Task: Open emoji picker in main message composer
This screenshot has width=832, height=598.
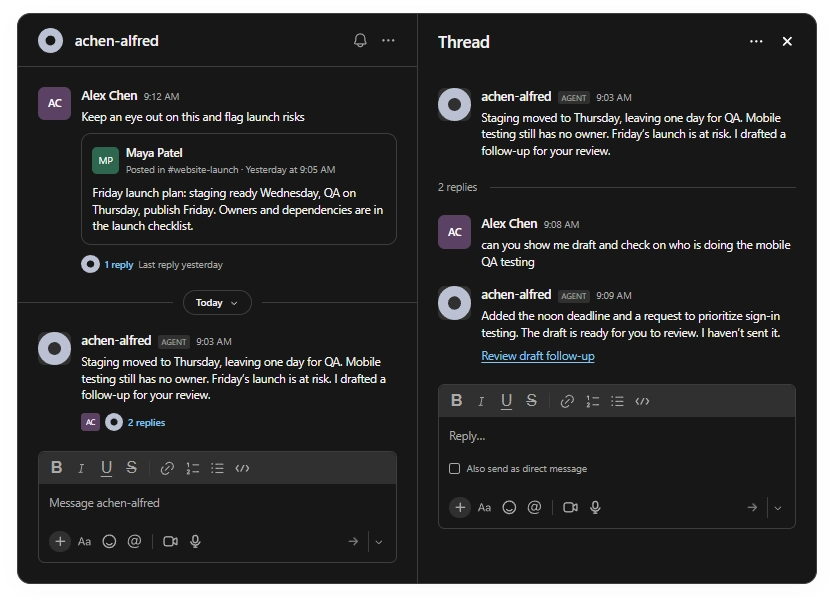Action: click(x=109, y=541)
